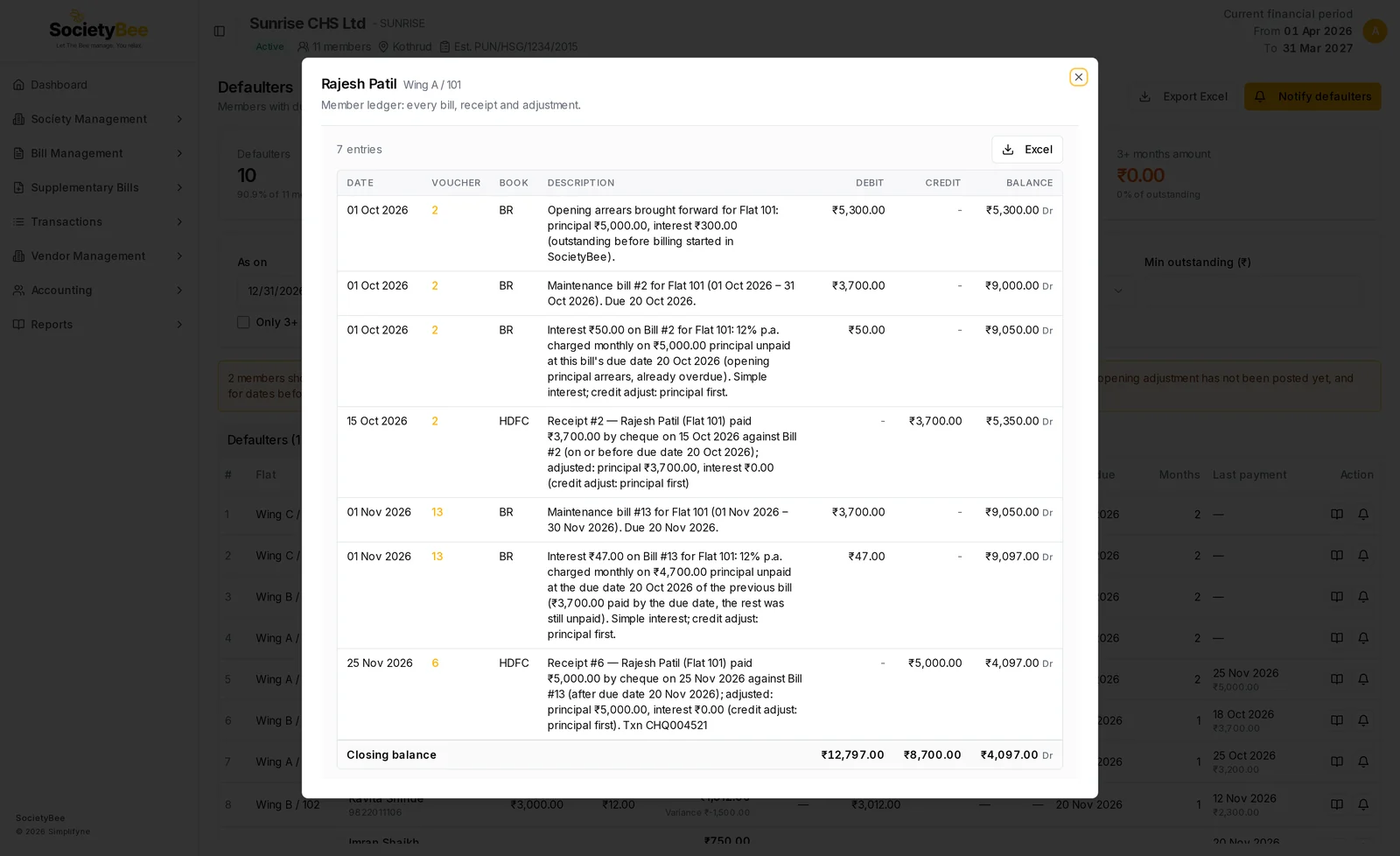Open ledger icon for 12 Nov 2026 payment row
The image size is (1400, 856).
[x=1337, y=804]
